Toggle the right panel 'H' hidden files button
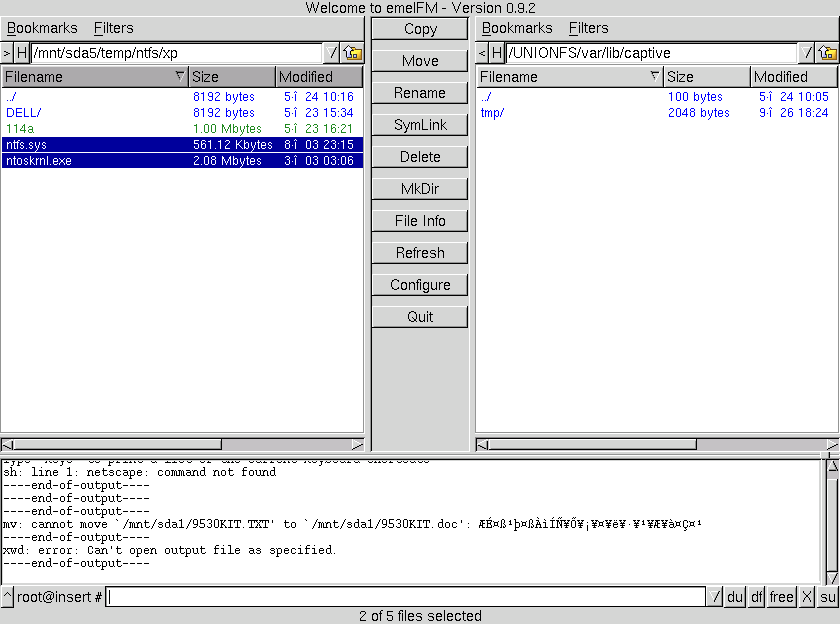This screenshot has width=840, height=624. point(497,53)
